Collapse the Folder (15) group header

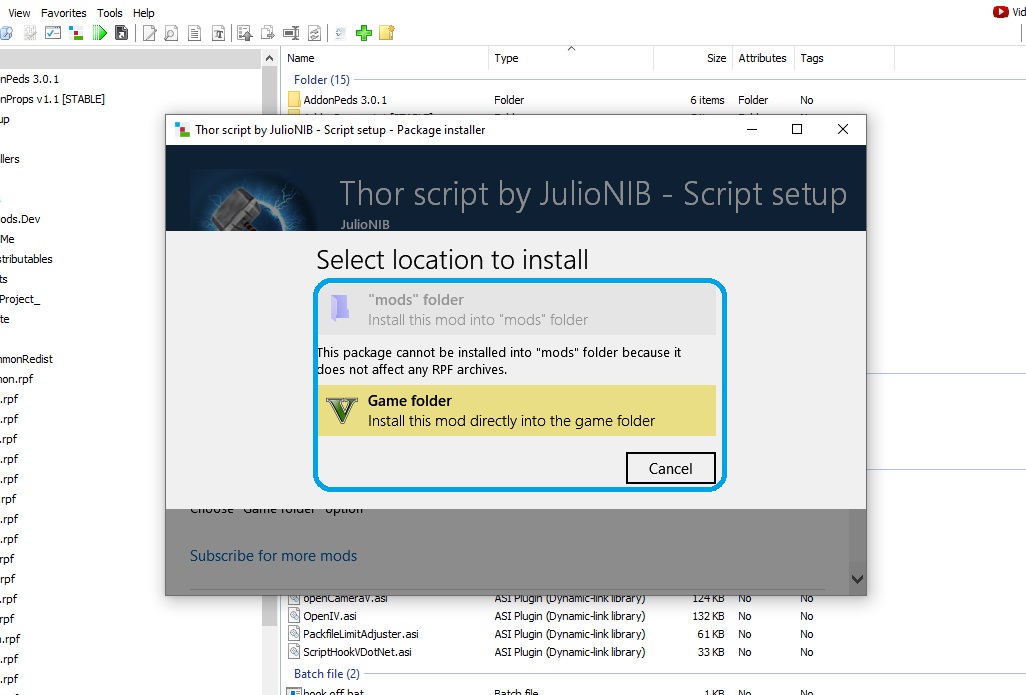(322, 80)
